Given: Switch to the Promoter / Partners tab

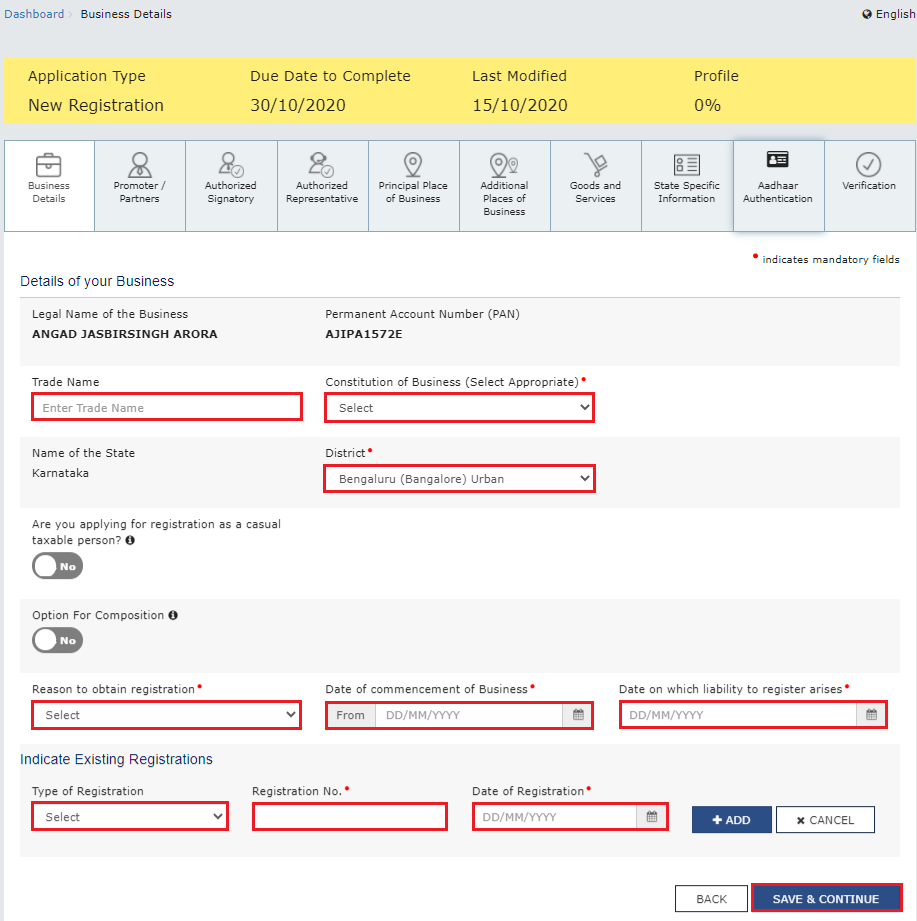Looking at the screenshot, I should coord(139,185).
